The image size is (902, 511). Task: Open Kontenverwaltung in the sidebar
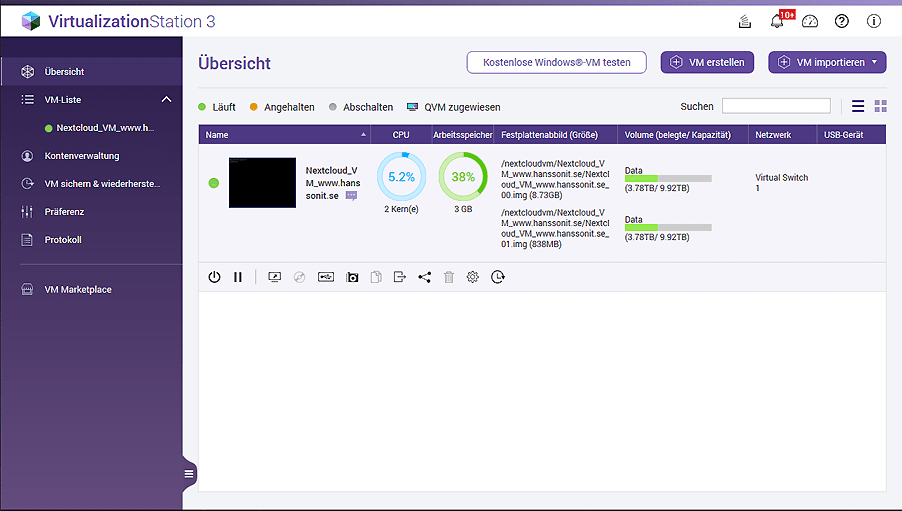coord(91,155)
